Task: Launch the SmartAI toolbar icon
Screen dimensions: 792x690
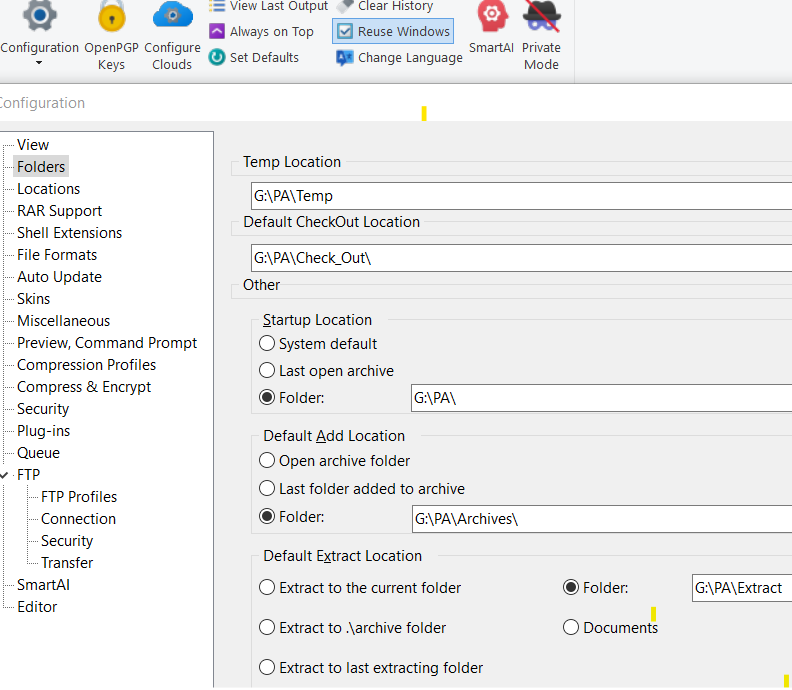Action: coord(491,16)
